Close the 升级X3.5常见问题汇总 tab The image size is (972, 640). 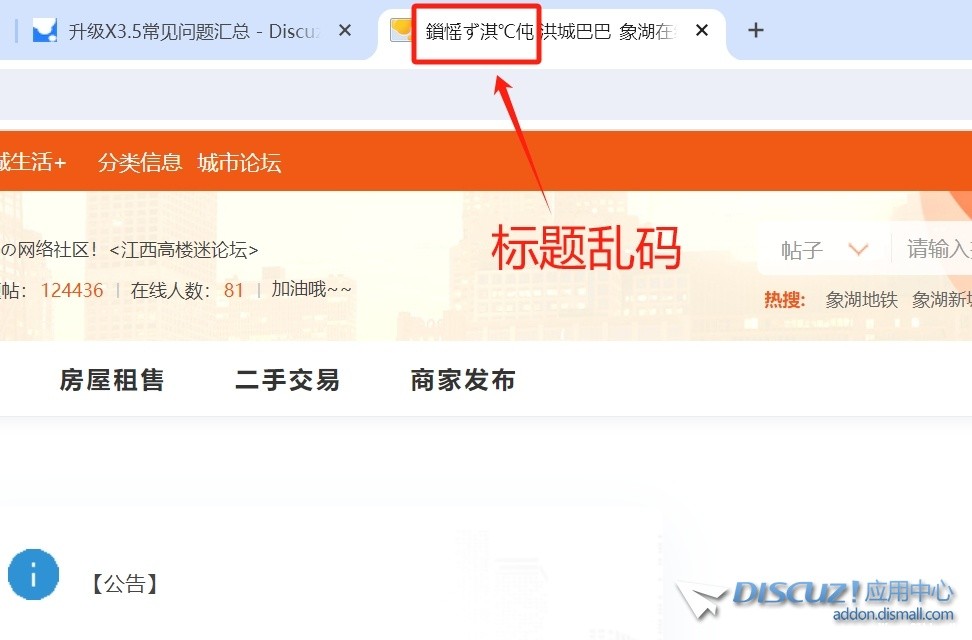[x=345, y=31]
